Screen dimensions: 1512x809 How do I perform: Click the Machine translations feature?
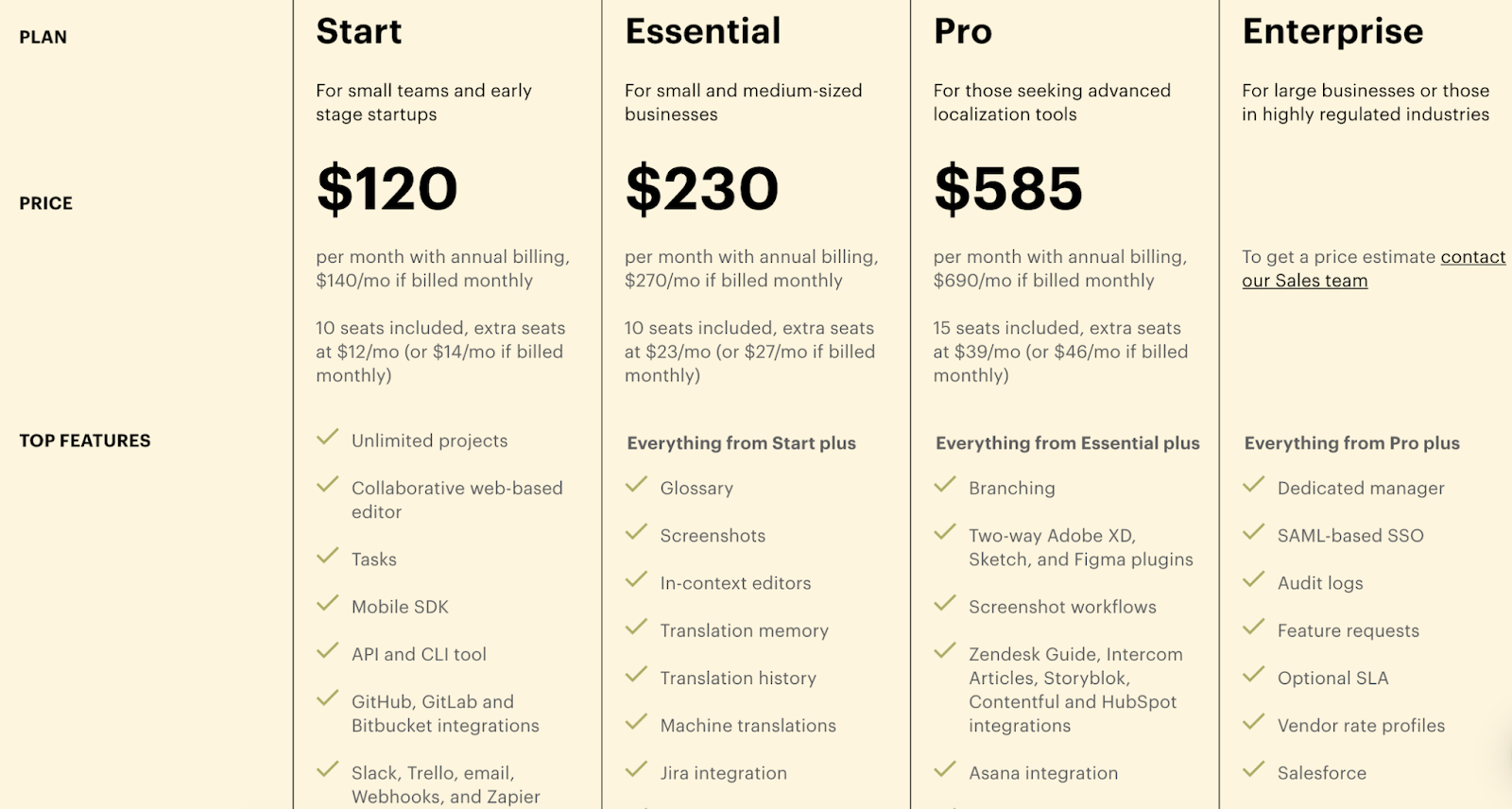(748, 726)
